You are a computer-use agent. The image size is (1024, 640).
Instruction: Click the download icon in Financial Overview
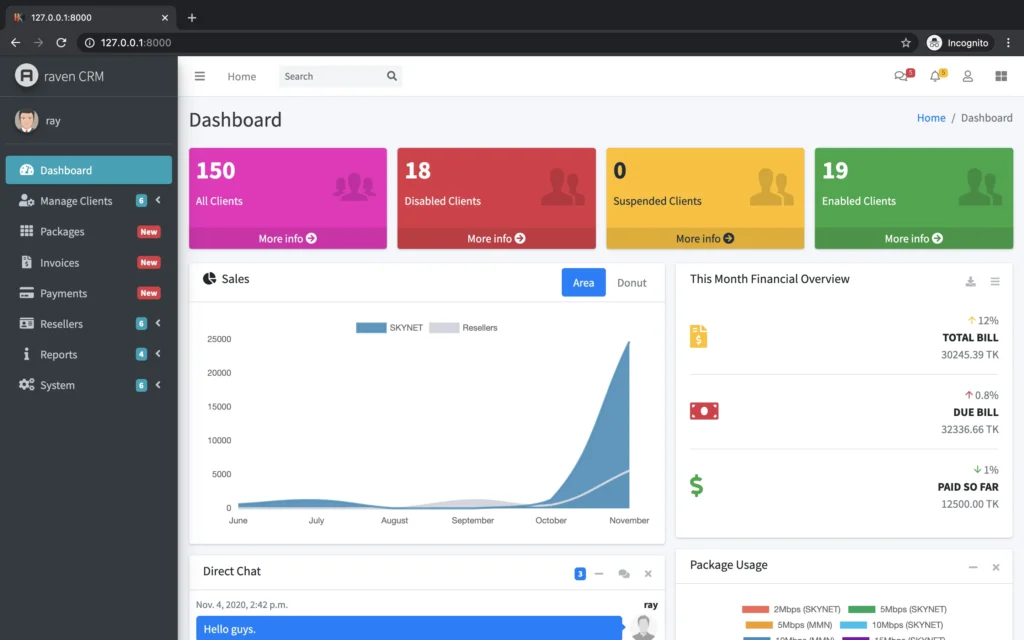(970, 281)
